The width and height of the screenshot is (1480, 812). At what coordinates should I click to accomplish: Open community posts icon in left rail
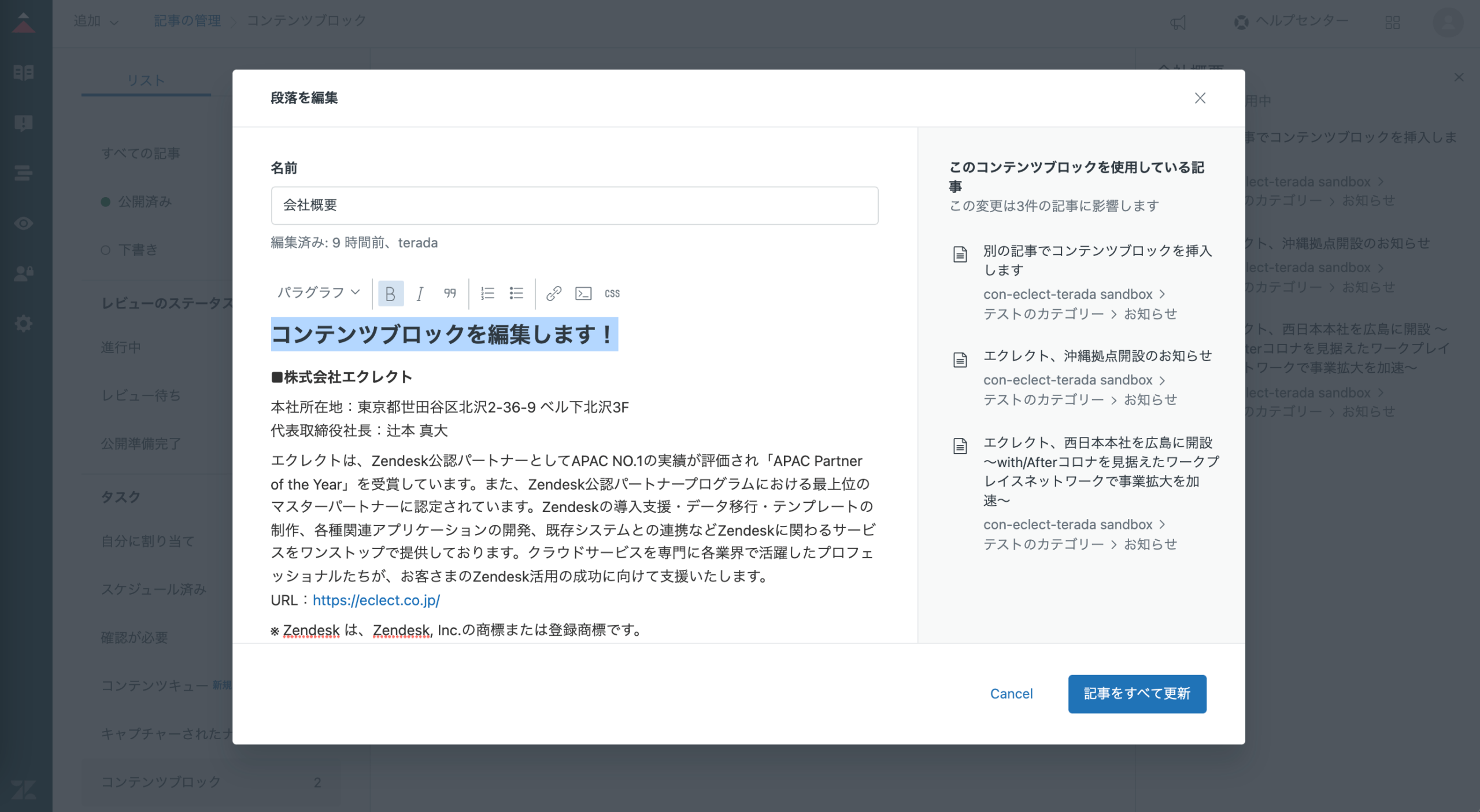click(24, 123)
